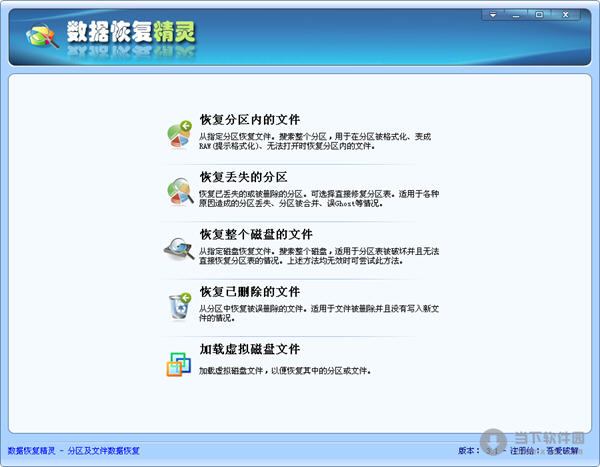Maximize the data recovery window
600x467 pixels.
click(539, 15)
